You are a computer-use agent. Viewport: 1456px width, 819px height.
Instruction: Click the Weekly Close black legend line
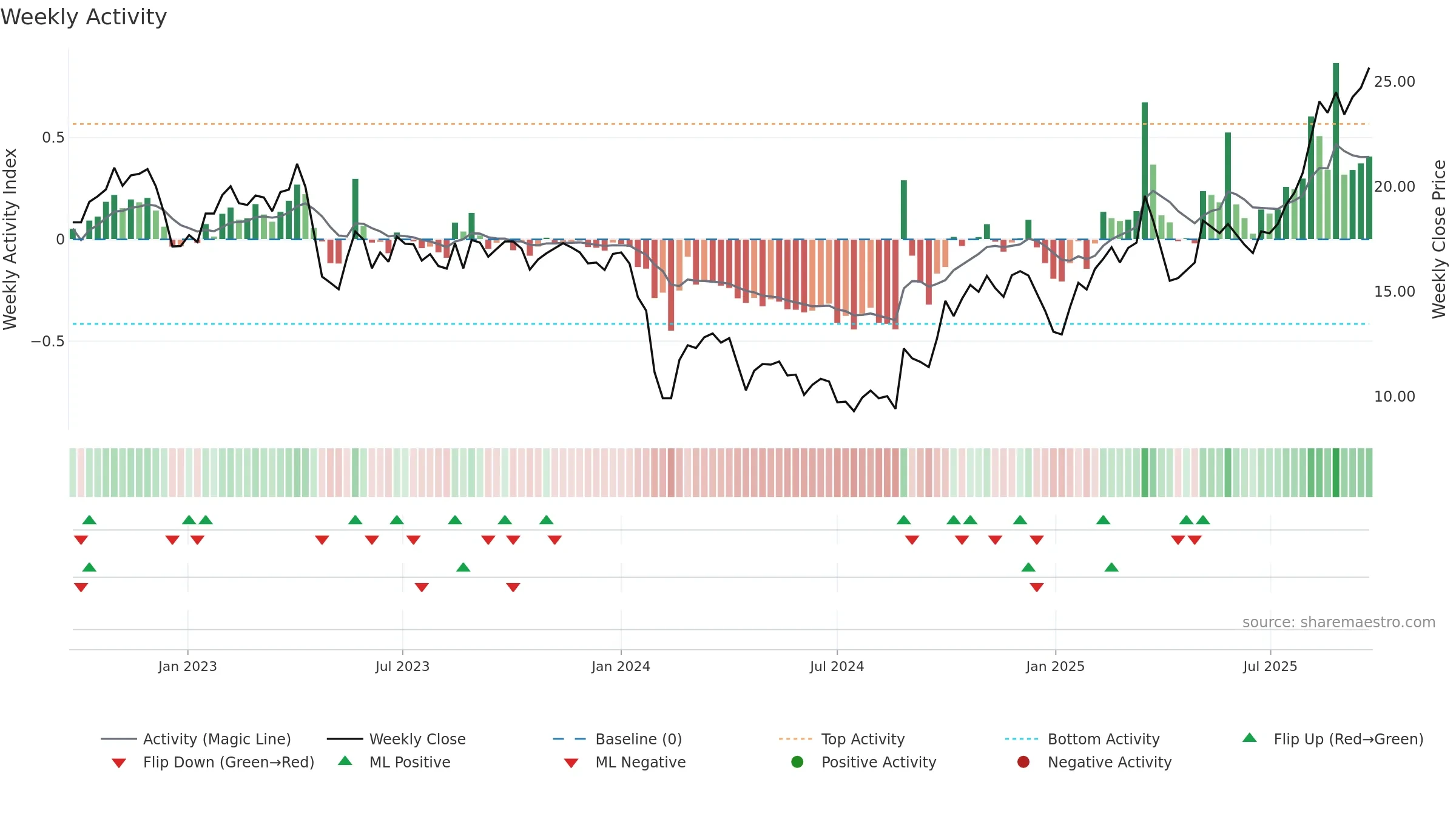pyautogui.click(x=345, y=739)
